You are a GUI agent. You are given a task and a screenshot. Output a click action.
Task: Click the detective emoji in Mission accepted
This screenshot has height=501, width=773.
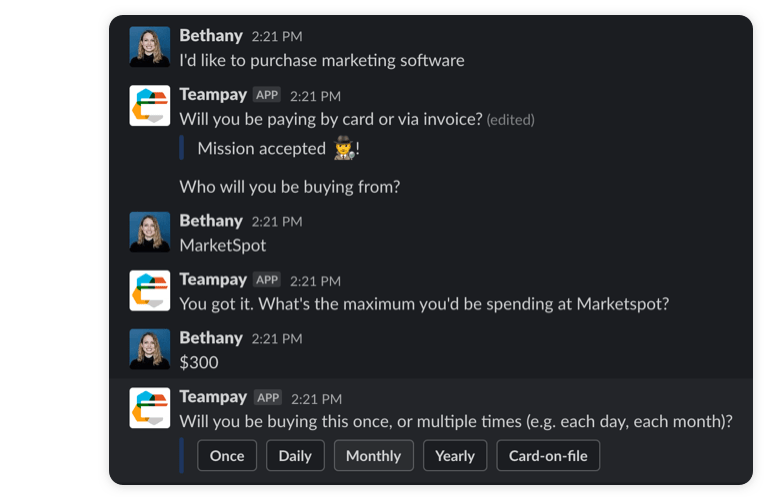coord(344,148)
